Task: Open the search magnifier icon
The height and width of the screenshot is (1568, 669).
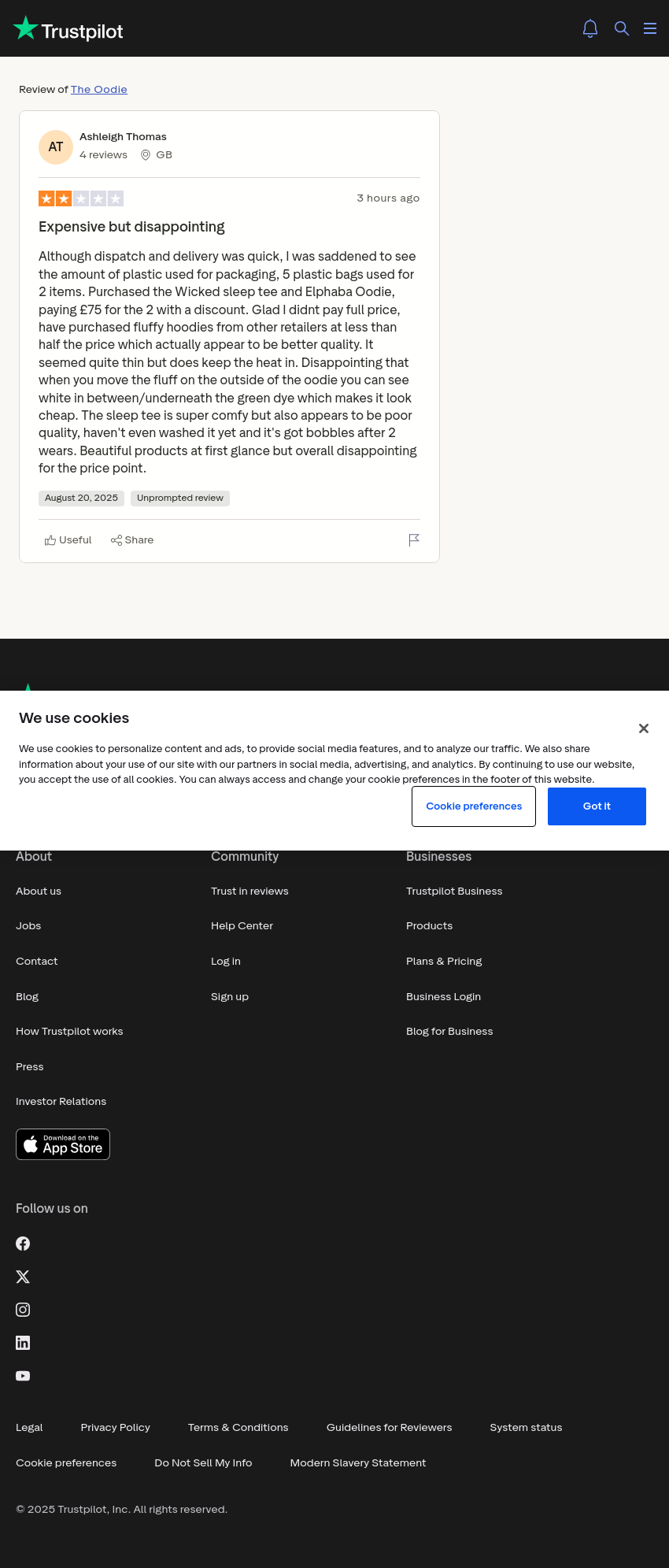Action: click(622, 28)
